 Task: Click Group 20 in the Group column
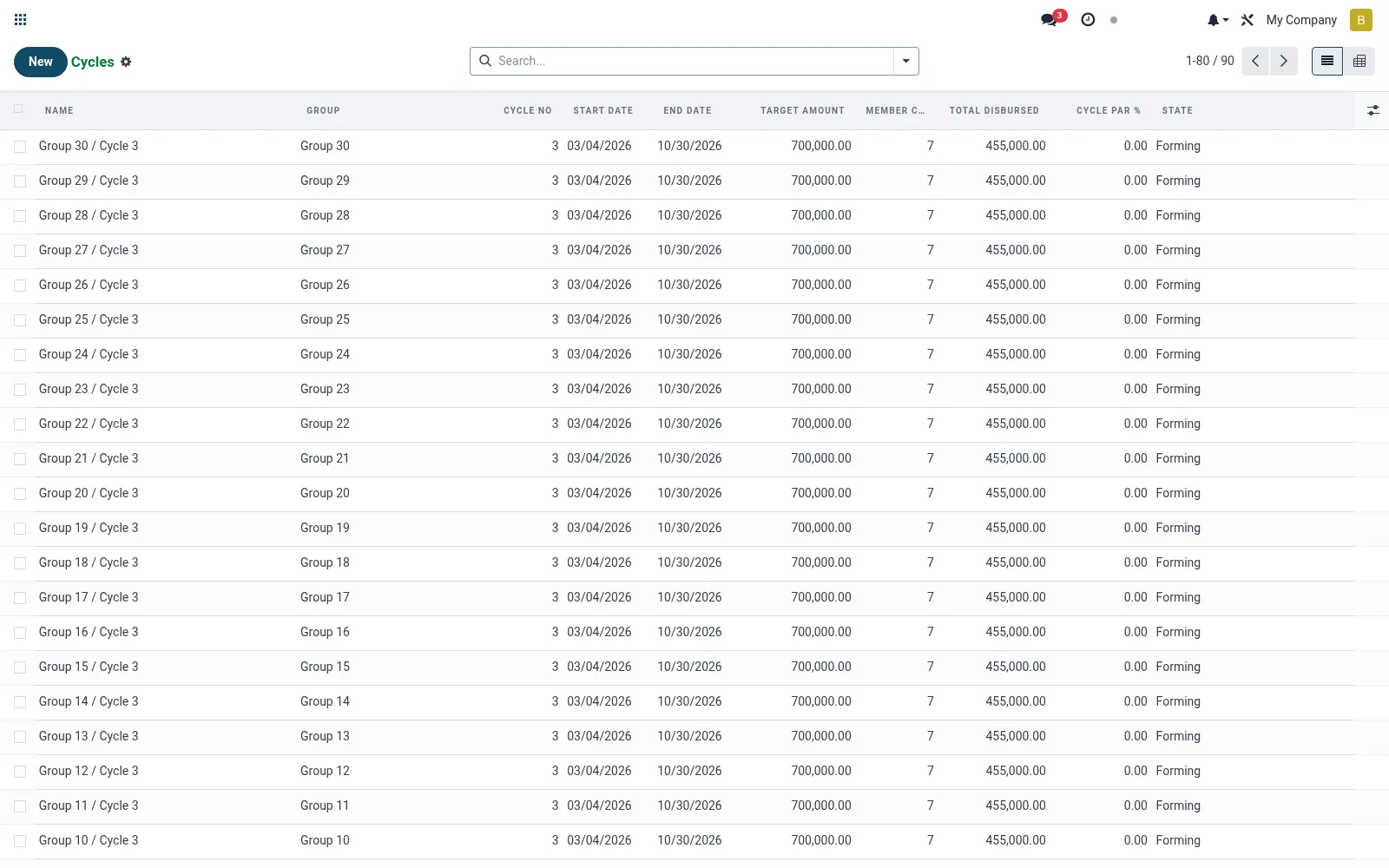[x=325, y=493]
